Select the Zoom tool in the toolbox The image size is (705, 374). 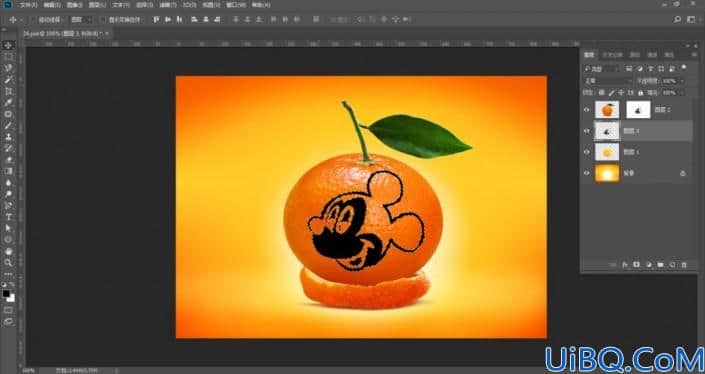click(x=9, y=263)
